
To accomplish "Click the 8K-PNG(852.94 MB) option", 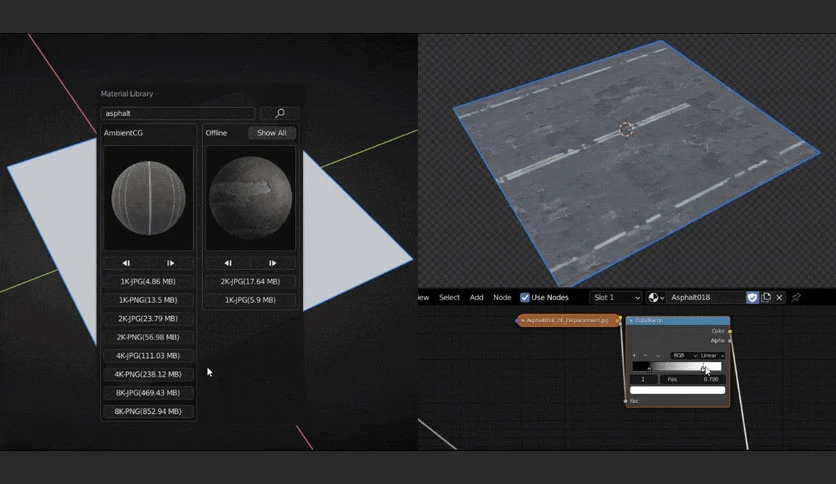I will pos(148,412).
